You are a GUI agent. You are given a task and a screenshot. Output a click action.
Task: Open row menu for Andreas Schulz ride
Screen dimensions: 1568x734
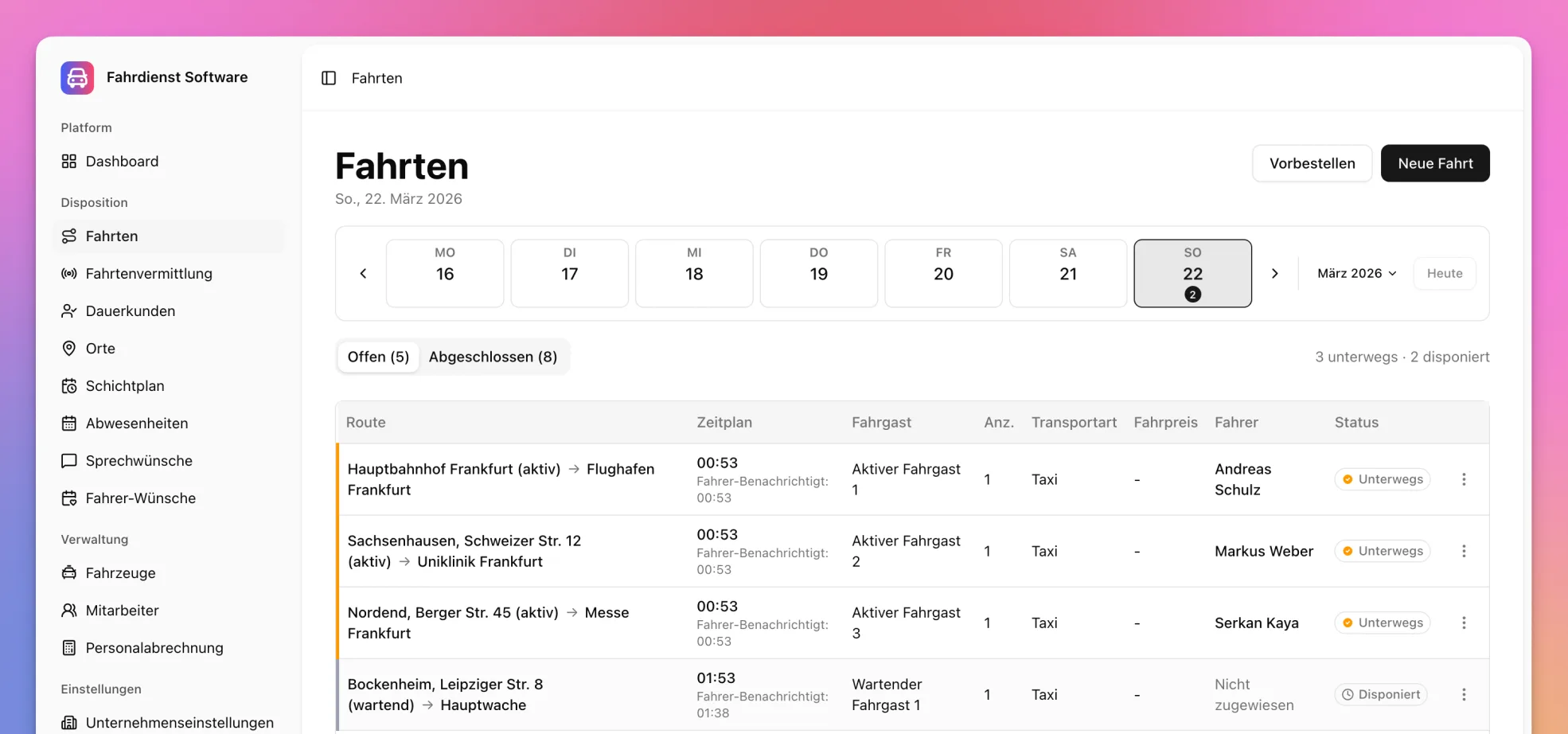[1464, 479]
